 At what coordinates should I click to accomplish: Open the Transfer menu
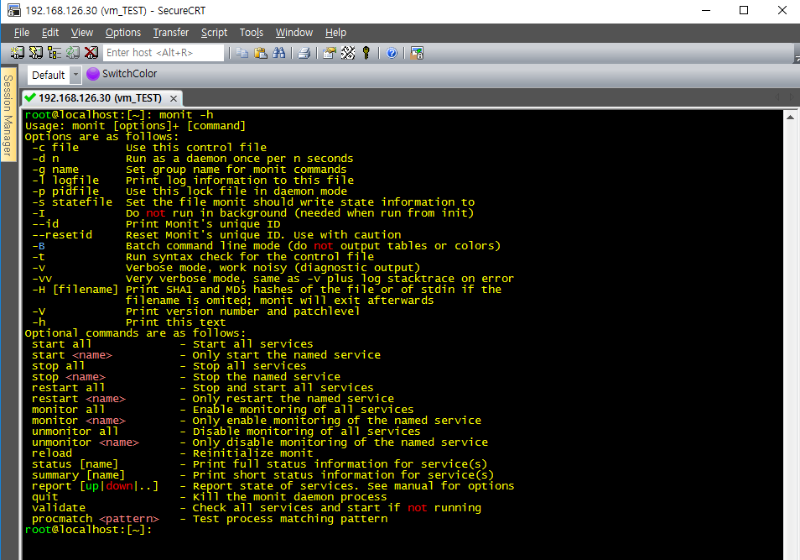[x=170, y=33]
